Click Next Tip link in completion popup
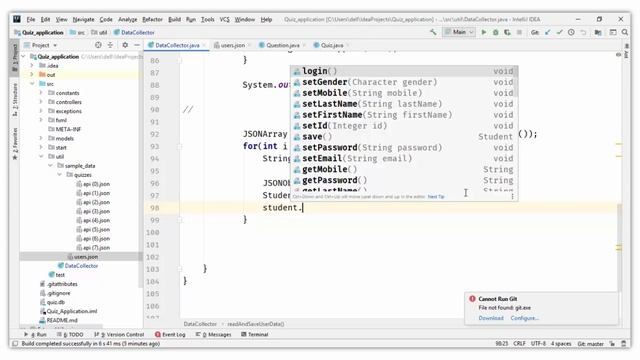Screen dimensions: 640x360 (436, 197)
